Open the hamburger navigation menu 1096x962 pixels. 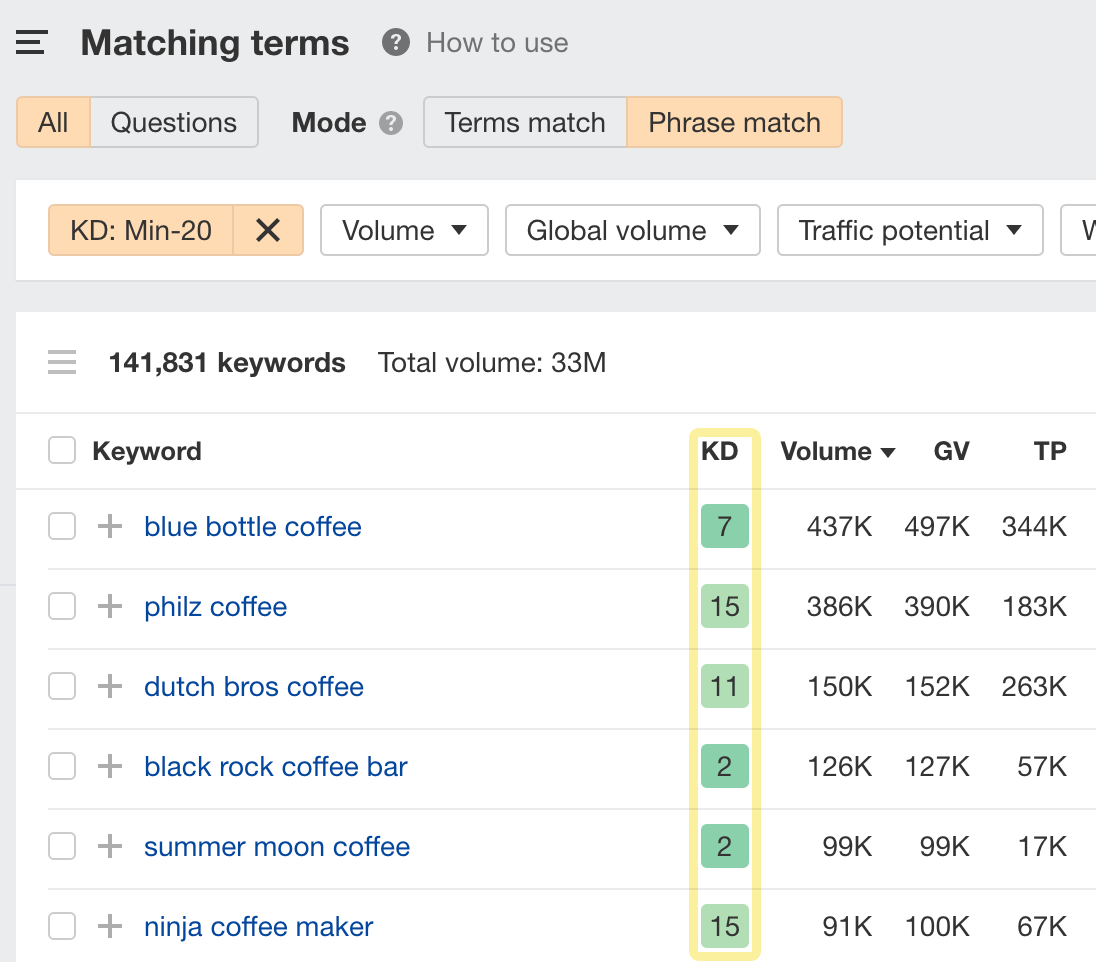click(31, 42)
